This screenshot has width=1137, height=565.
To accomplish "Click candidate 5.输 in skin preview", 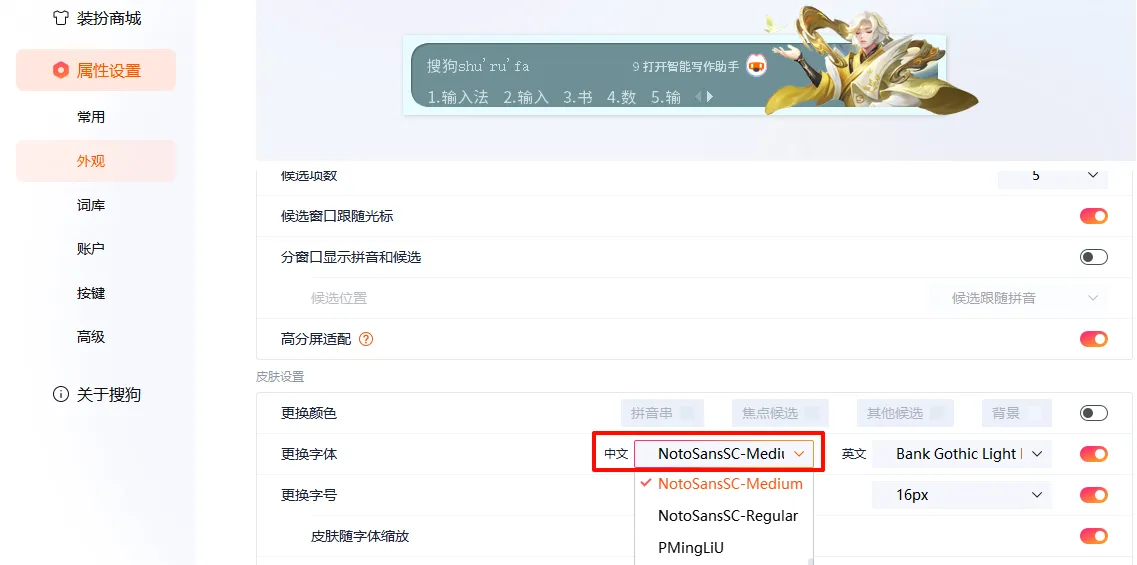I will pyautogui.click(x=666, y=97).
